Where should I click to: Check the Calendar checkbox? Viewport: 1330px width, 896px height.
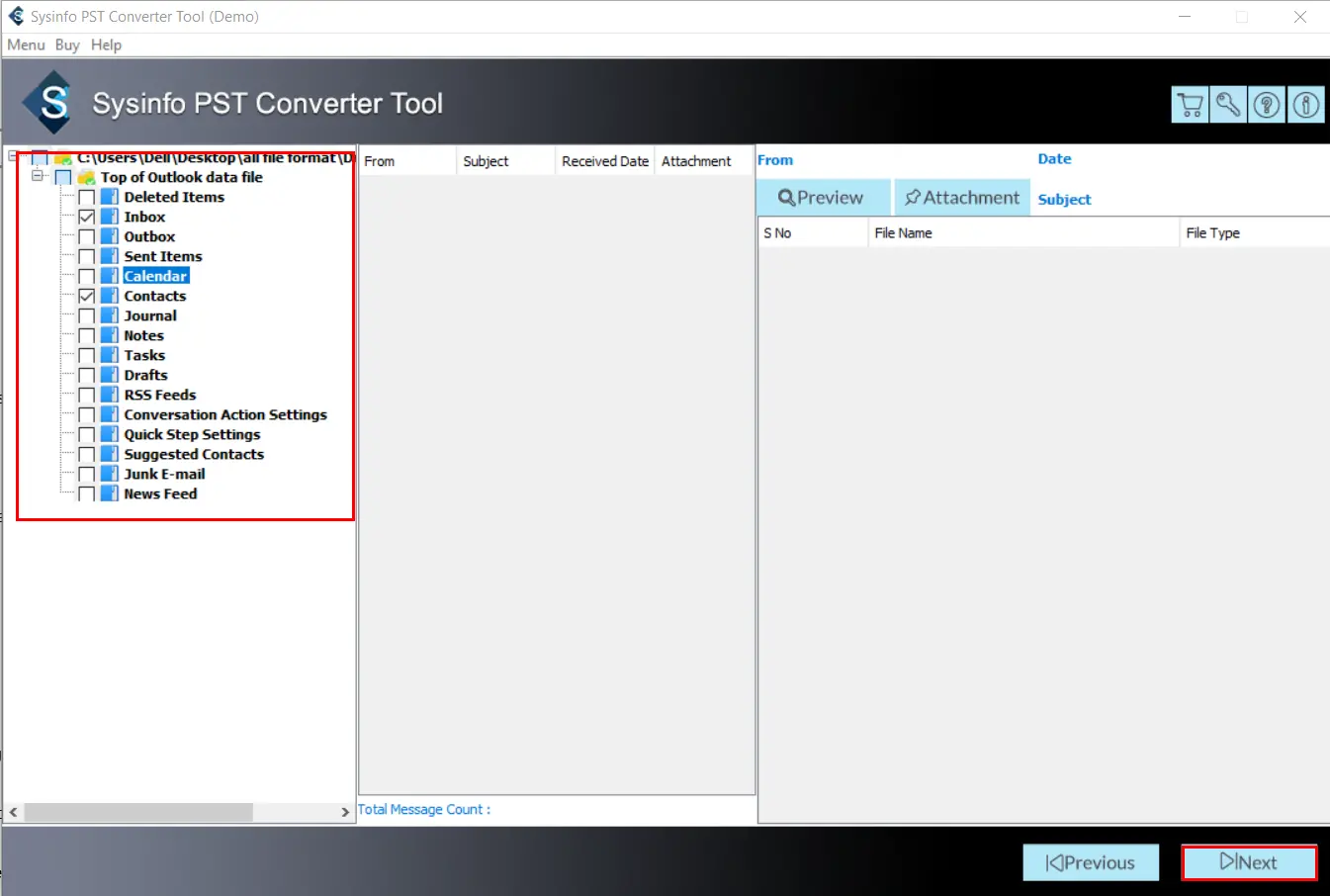pos(87,276)
